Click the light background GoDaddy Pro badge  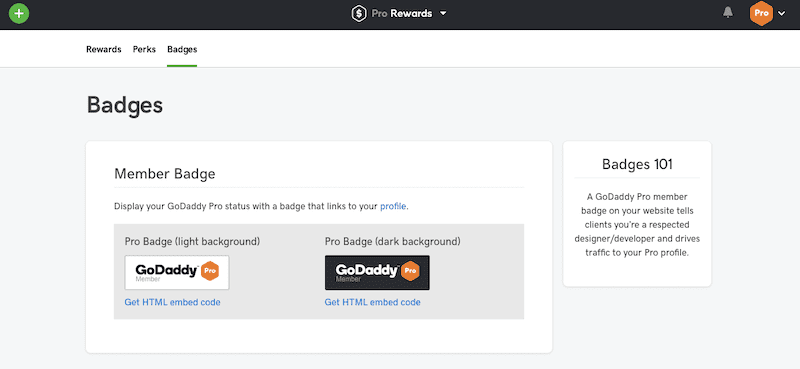point(177,273)
